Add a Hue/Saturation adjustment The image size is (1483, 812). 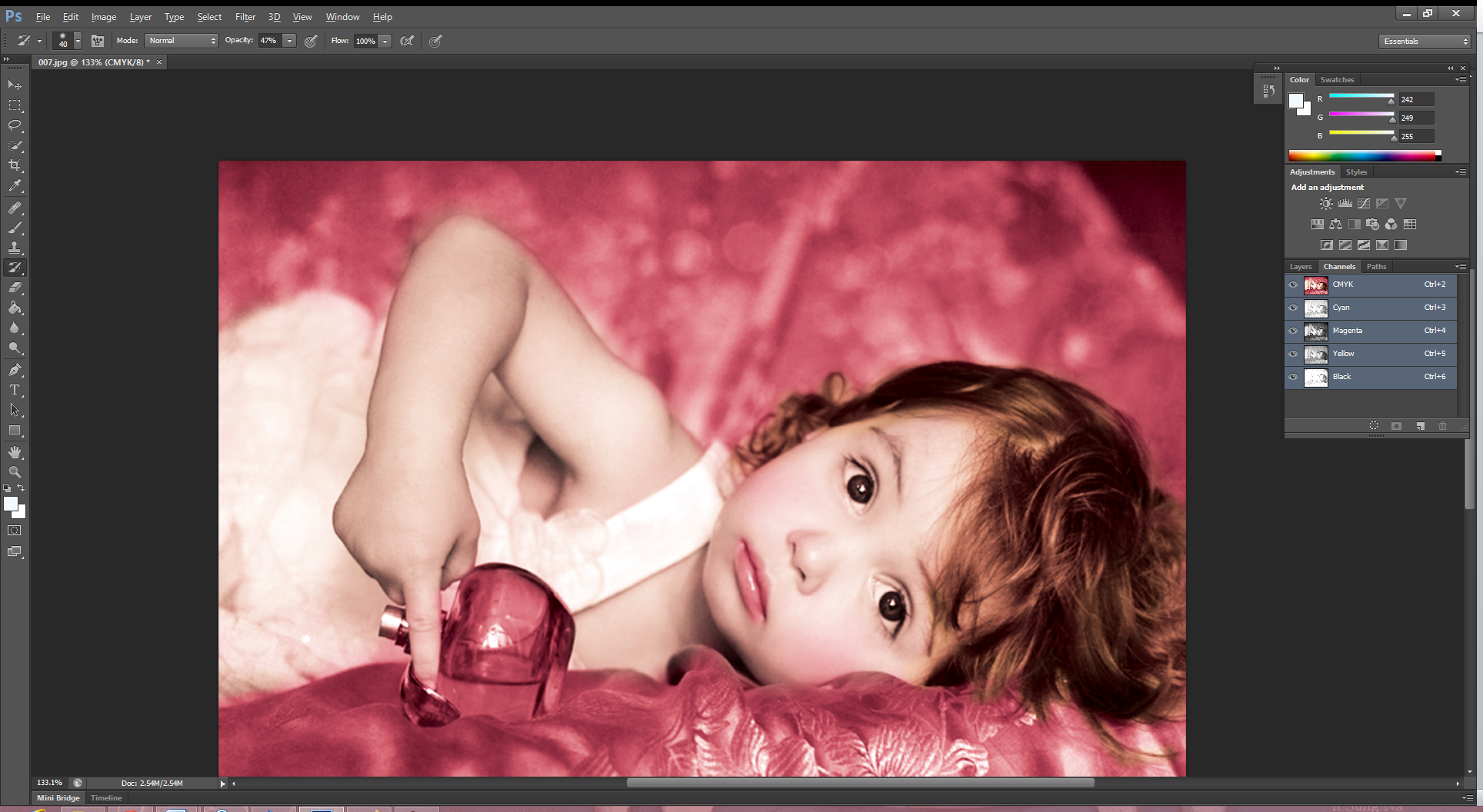(x=1318, y=225)
